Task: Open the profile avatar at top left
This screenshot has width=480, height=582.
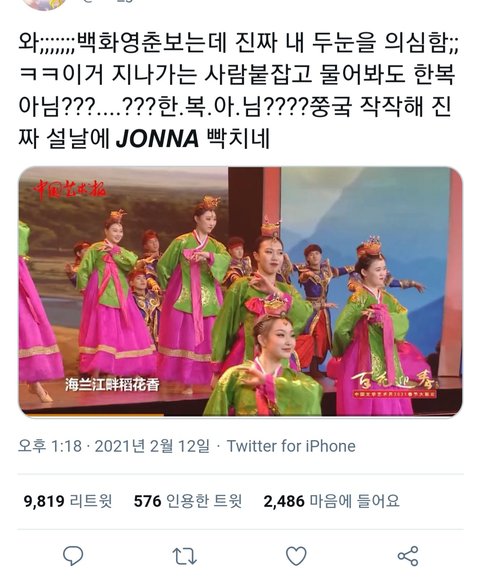Action: point(45,4)
